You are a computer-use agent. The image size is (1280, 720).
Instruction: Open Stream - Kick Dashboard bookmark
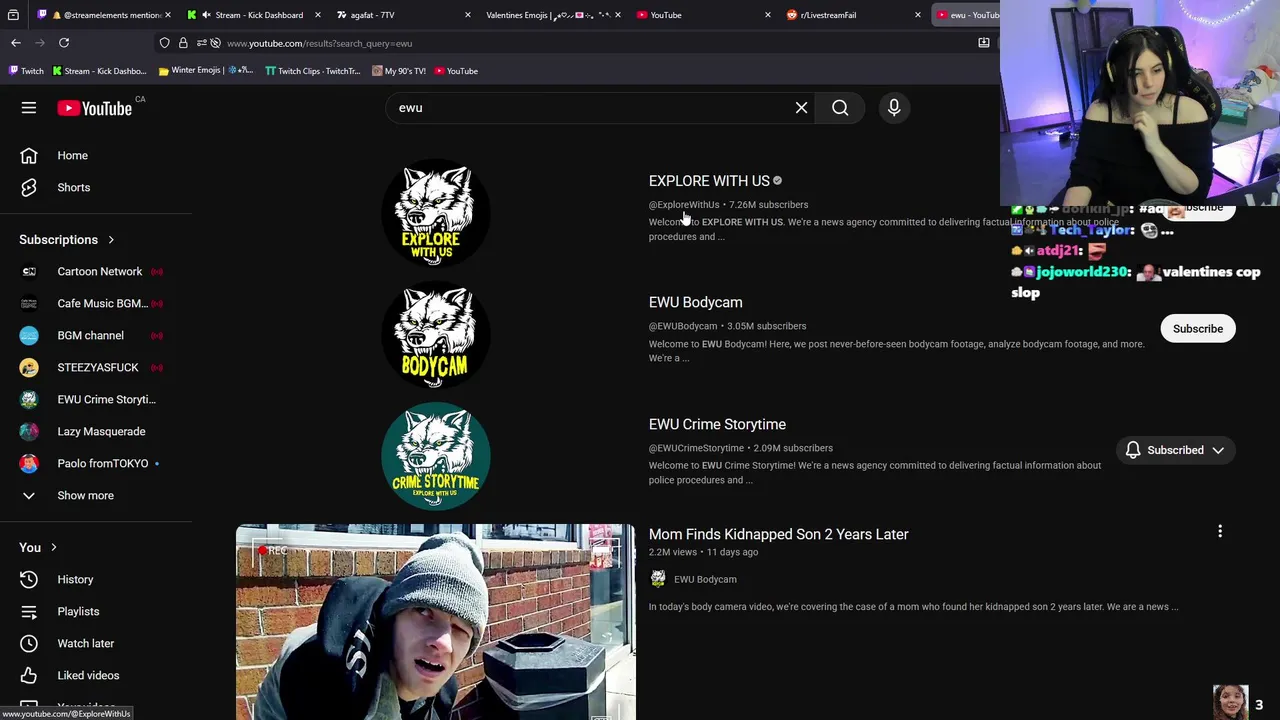pos(99,71)
